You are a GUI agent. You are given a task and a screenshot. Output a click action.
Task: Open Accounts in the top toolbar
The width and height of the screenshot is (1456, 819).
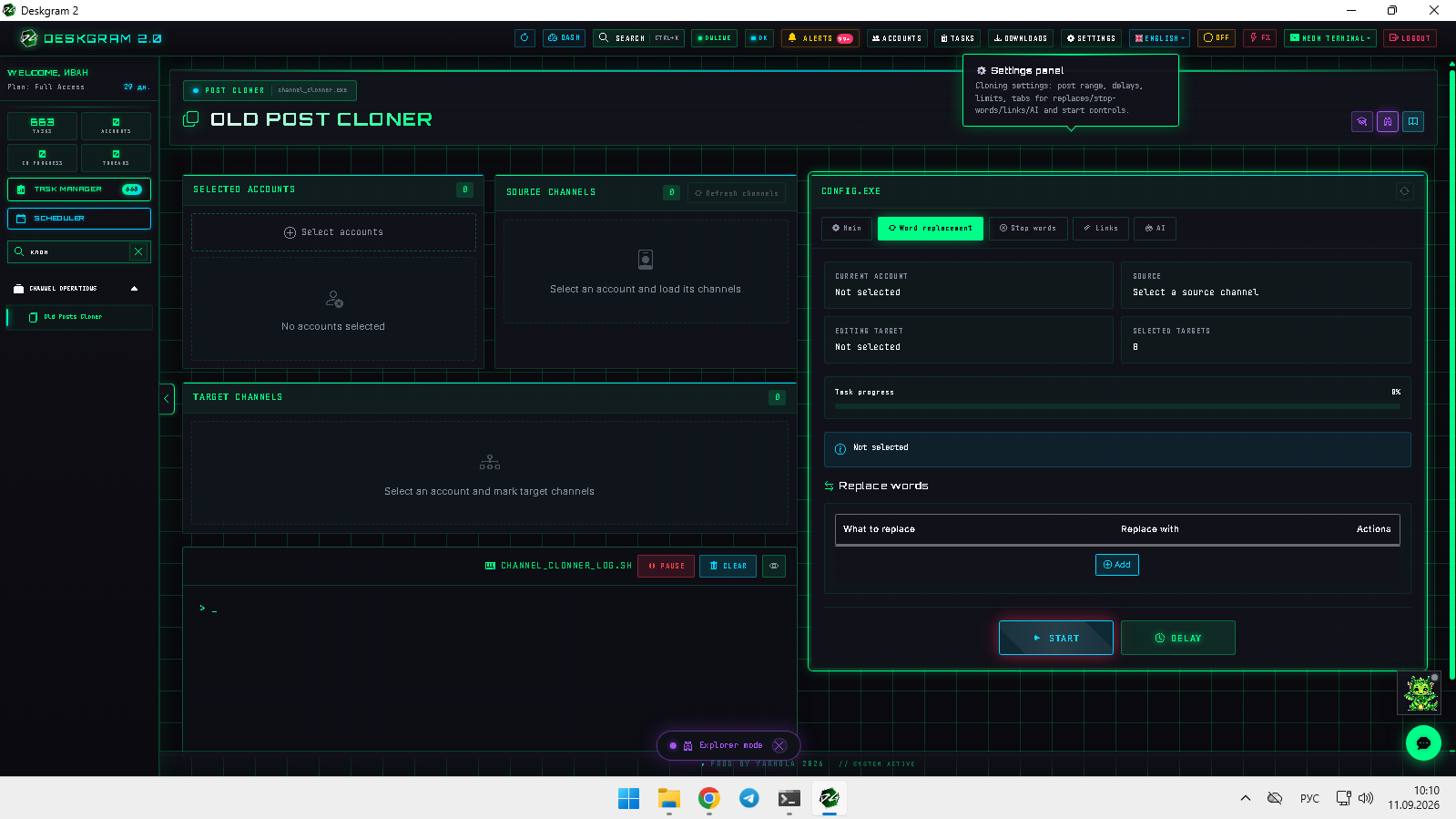point(897,38)
